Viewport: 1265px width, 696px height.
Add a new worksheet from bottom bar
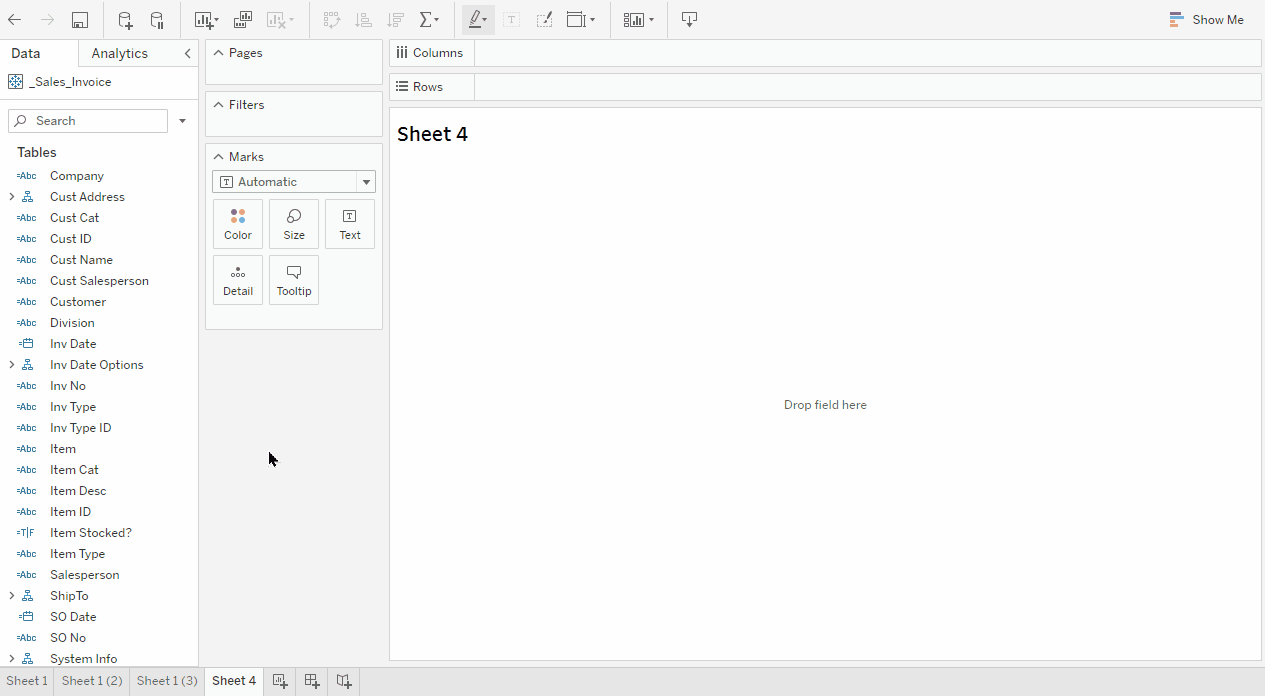coord(280,681)
